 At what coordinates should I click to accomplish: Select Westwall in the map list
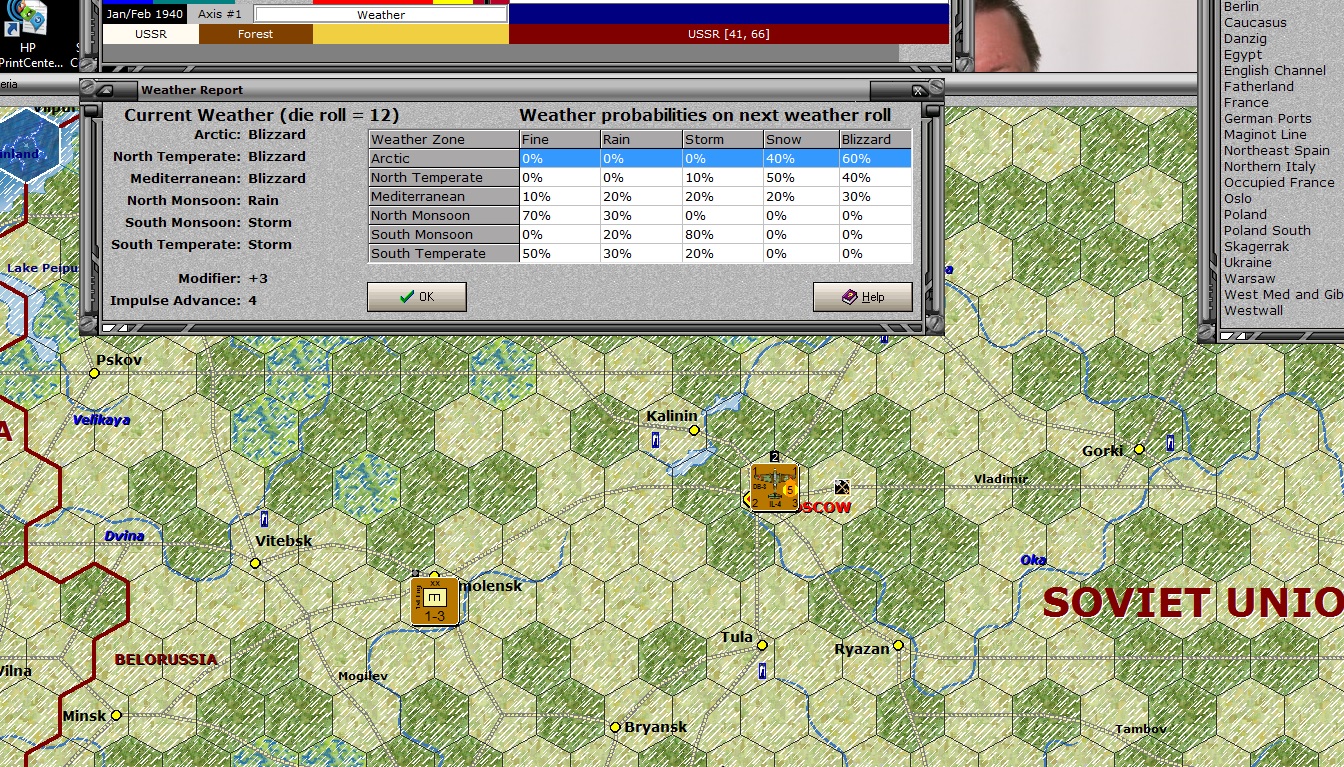pos(1253,310)
